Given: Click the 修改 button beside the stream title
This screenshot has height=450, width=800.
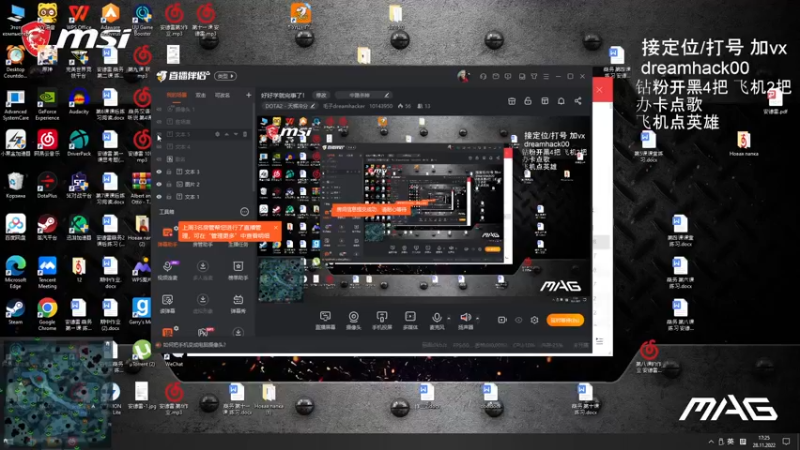Looking at the screenshot, I should click(x=321, y=95).
